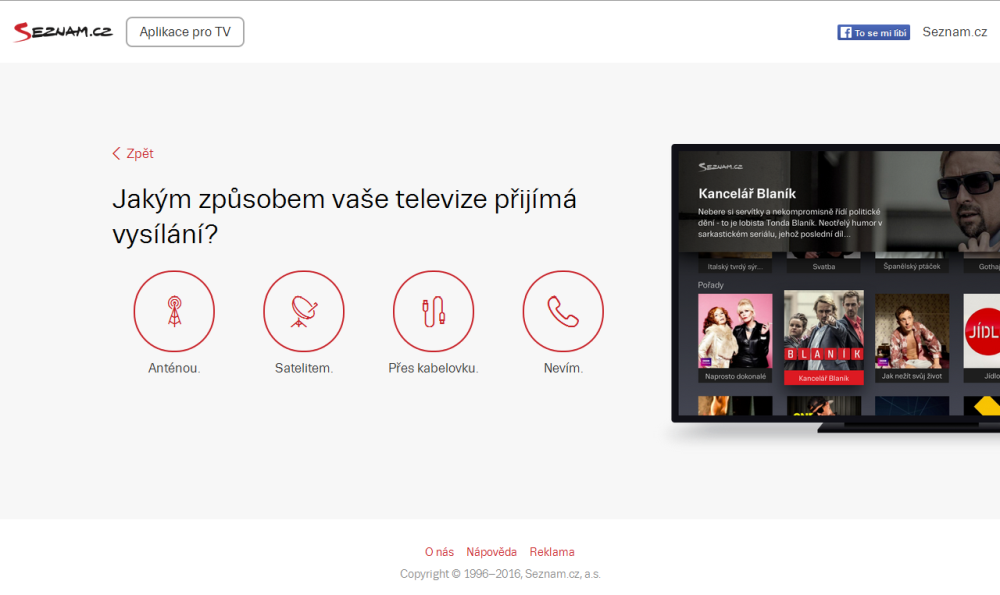Screen dimensions: 1000x595
Task: Select the satellite dish icon for Satelitem
Action: [x=304, y=311]
